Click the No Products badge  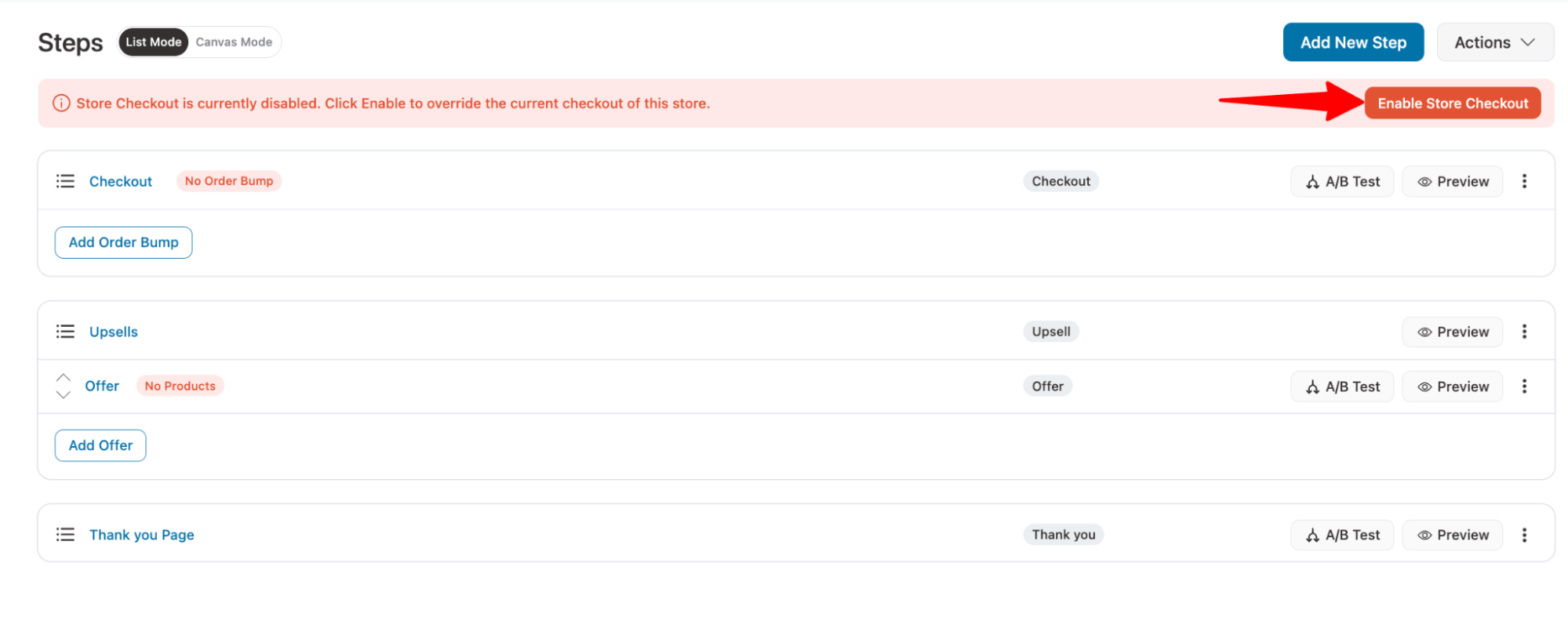[x=180, y=386]
